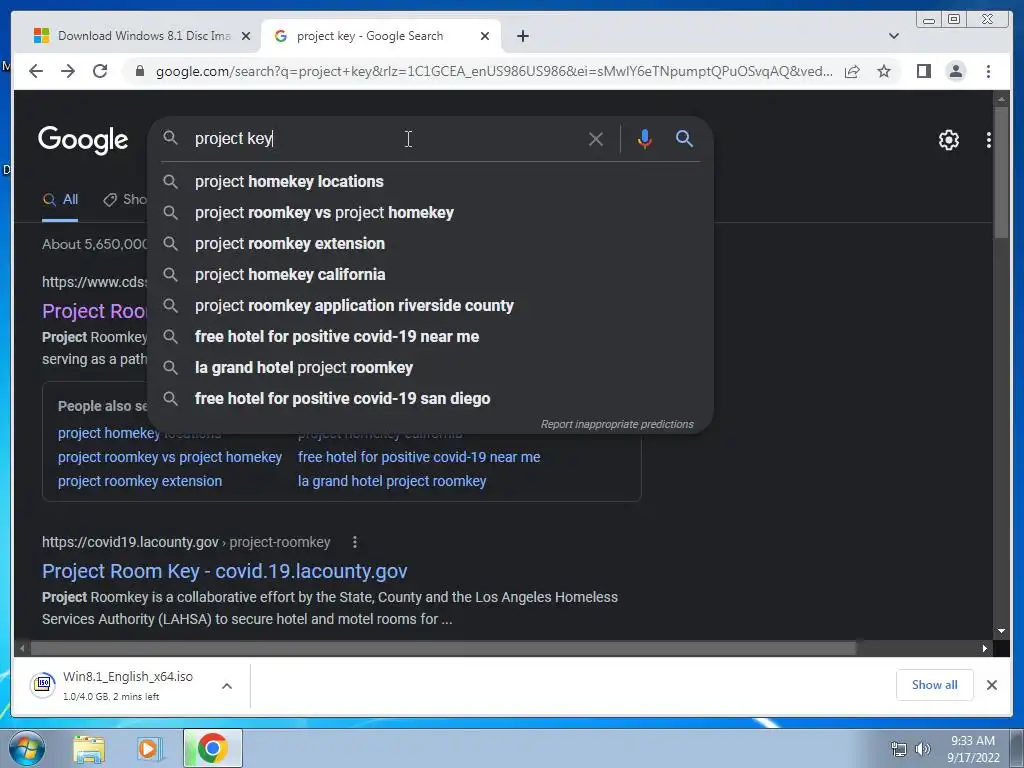Click Chrome icon in the taskbar
The image size is (1024, 768).
[213, 748]
